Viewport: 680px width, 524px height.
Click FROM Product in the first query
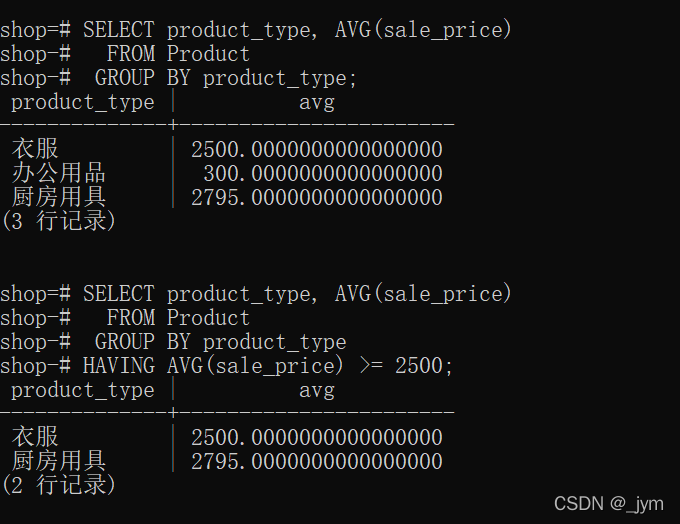(x=178, y=54)
